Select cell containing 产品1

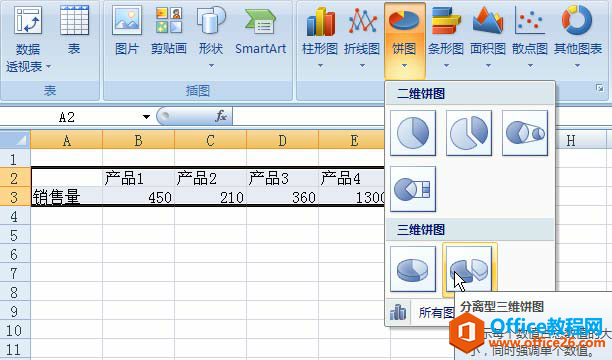139,178
